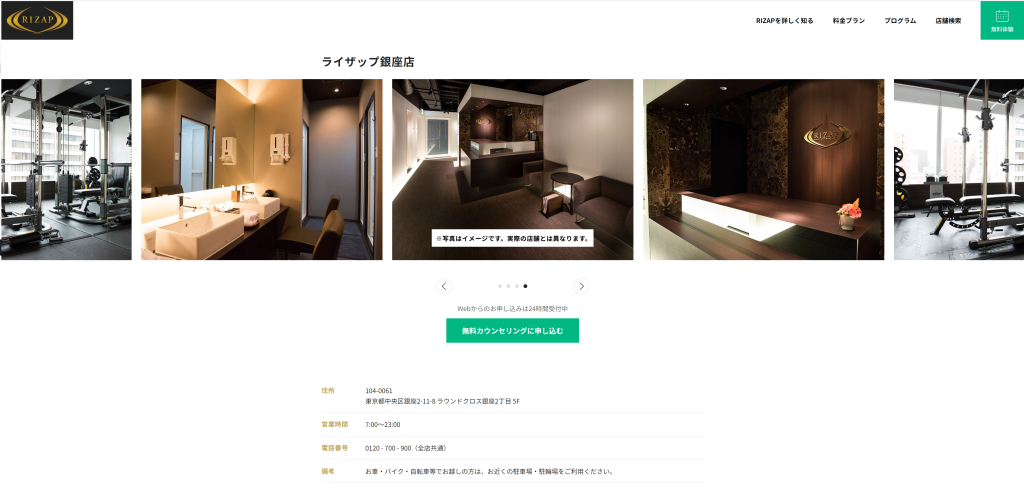View the washroom sinks photo
Image resolution: width=1024 pixels, height=498 pixels.
tap(261, 170)
